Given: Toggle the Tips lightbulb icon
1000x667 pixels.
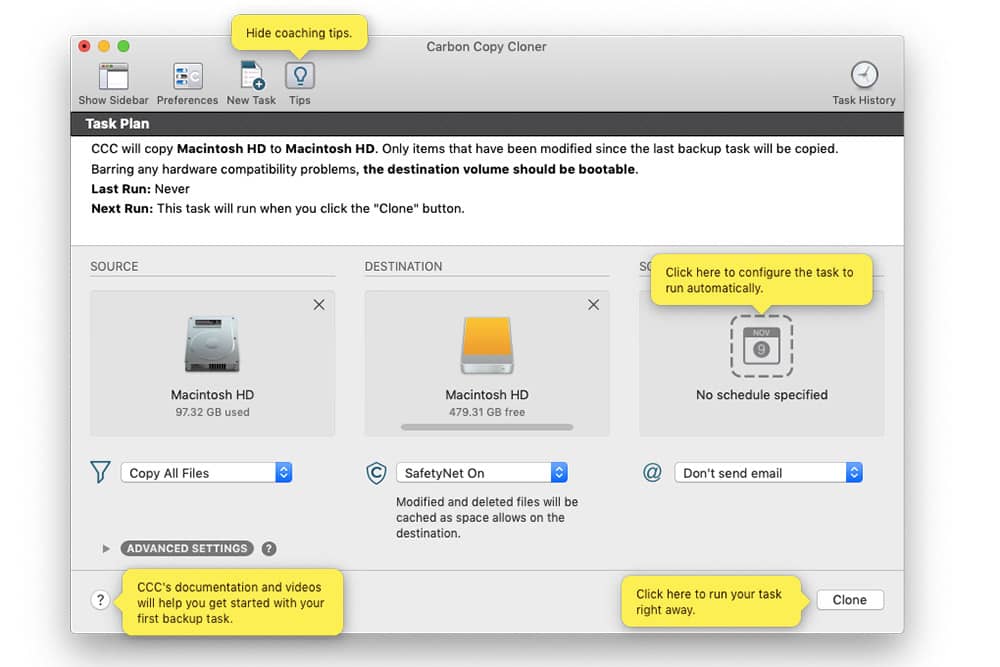Looking at the screenshot, I should point(300,77).
